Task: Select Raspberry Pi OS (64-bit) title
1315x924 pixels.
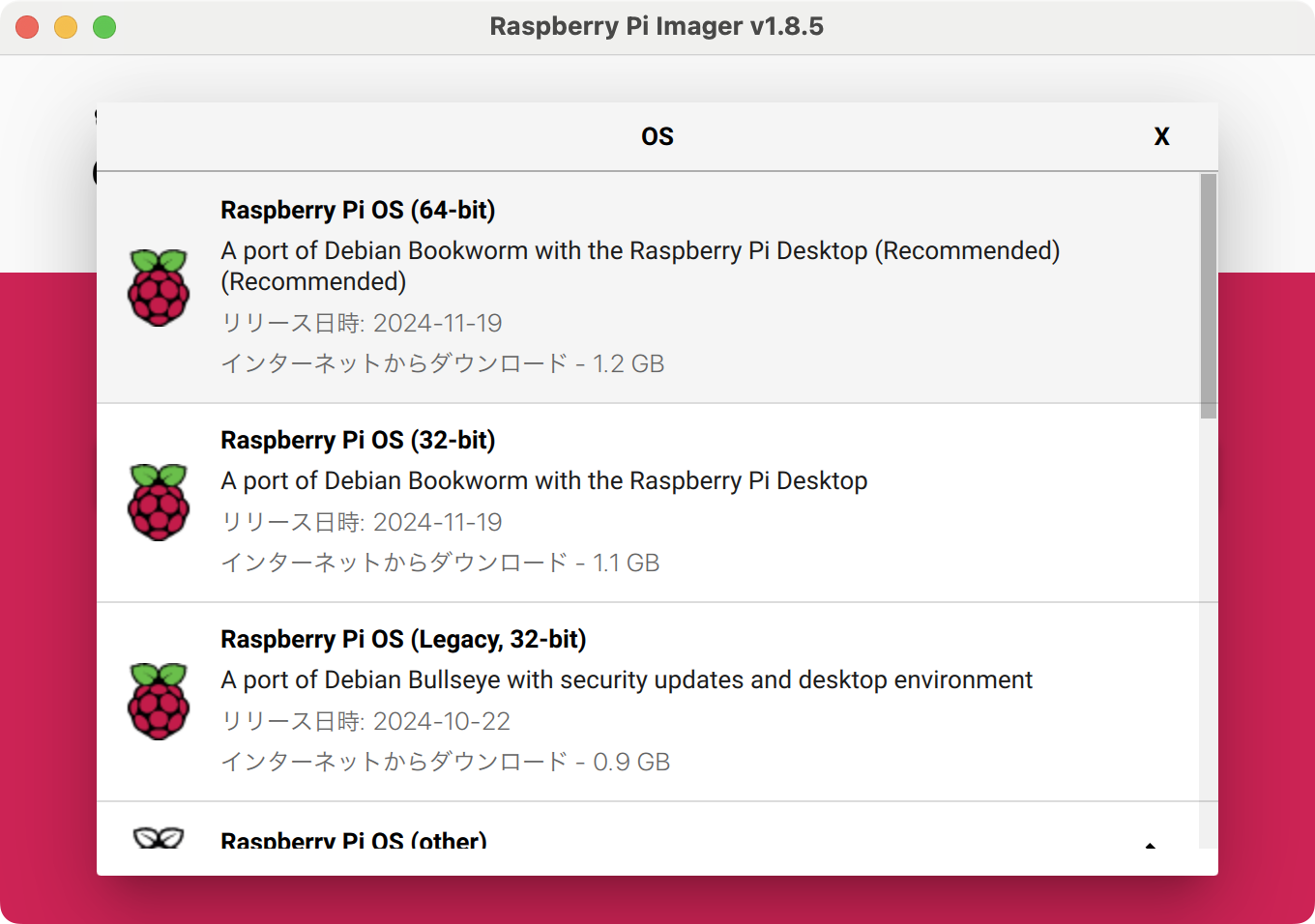Action: (x=358, y=210)
